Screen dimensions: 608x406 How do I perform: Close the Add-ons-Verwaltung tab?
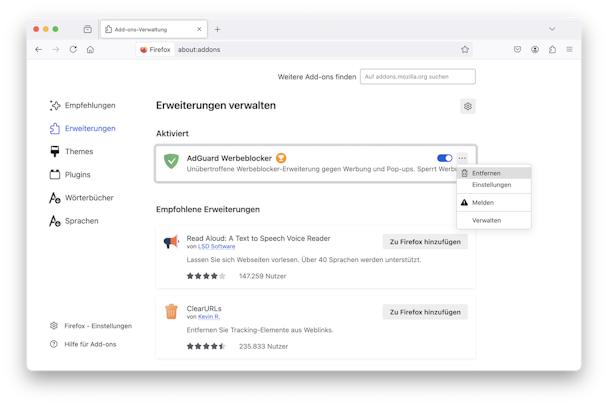[199, 29]
